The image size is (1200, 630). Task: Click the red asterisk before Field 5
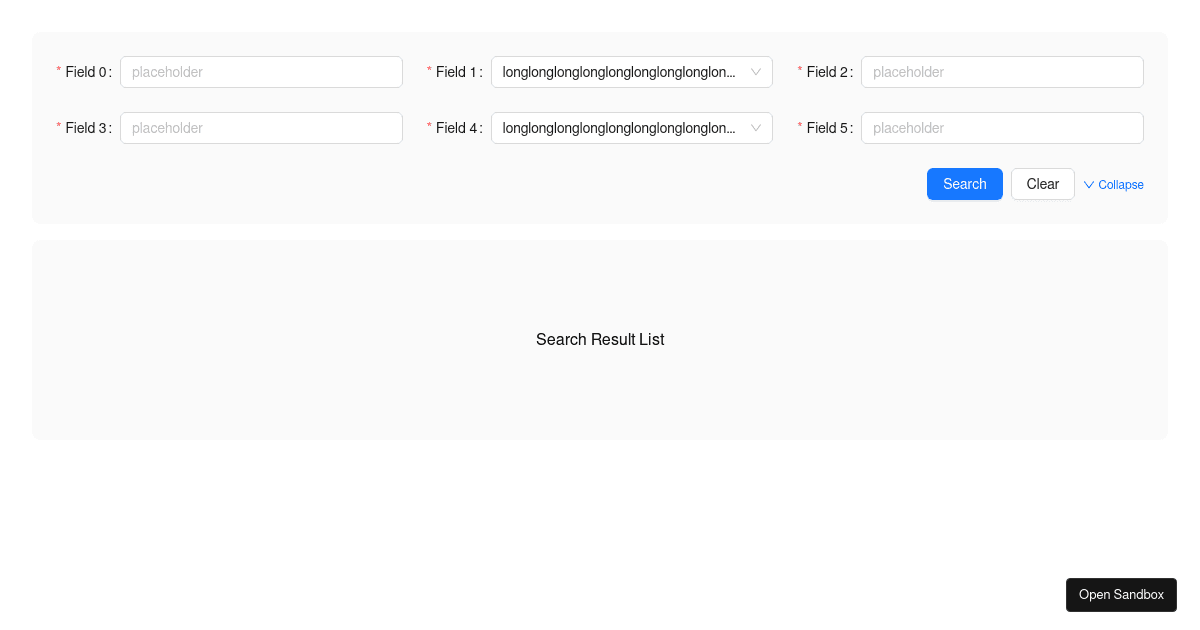[x=799, y=128]
